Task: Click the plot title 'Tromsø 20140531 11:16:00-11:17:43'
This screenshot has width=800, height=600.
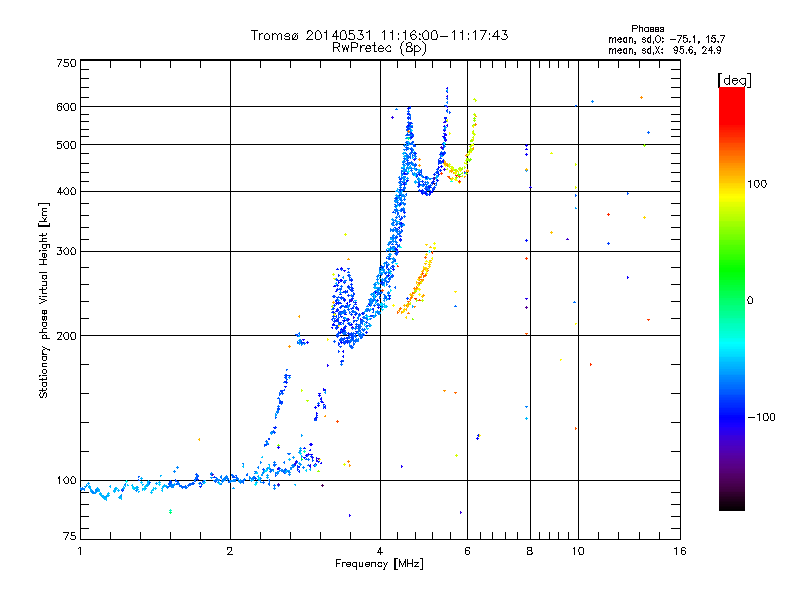Action: 379,35
